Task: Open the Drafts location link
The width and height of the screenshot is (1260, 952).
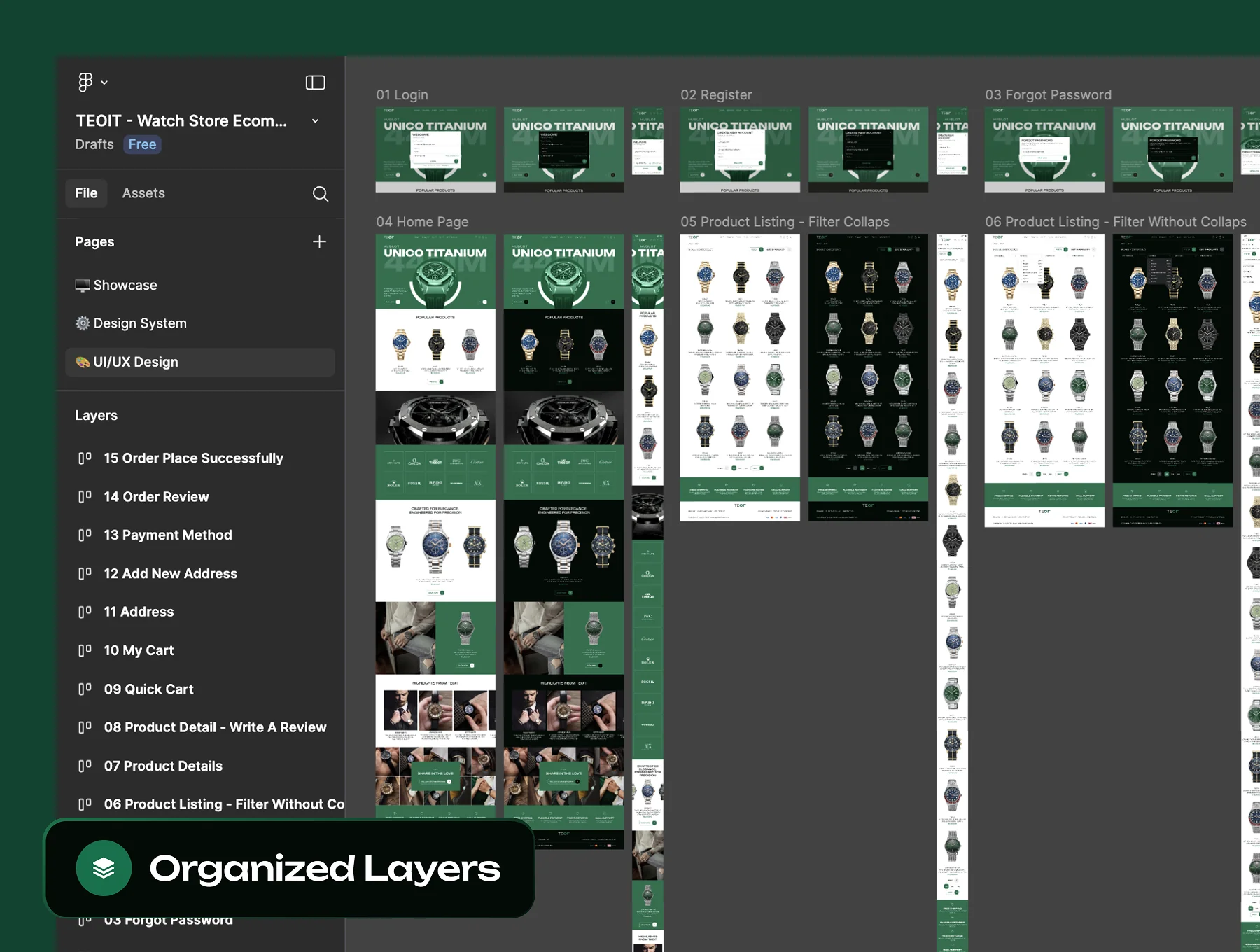Action: pyautogui.click(x=94, y=144)
